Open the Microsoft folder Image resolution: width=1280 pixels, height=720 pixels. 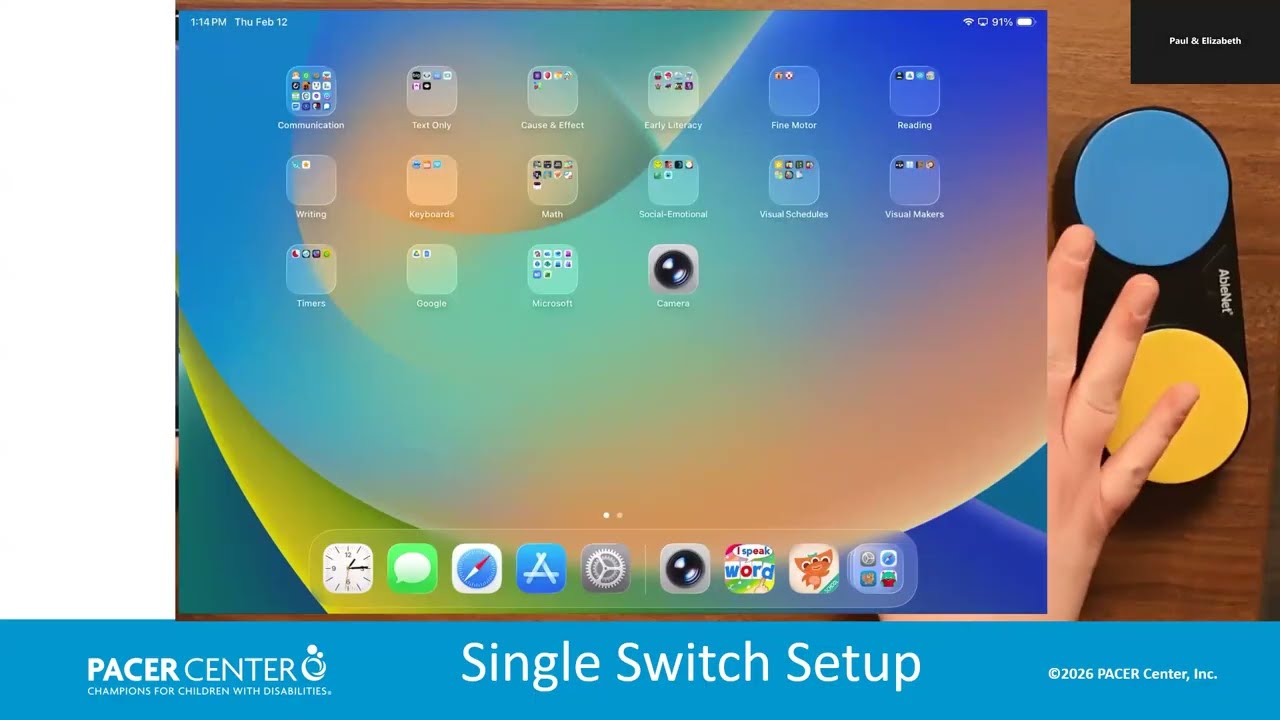coord(552,269)
